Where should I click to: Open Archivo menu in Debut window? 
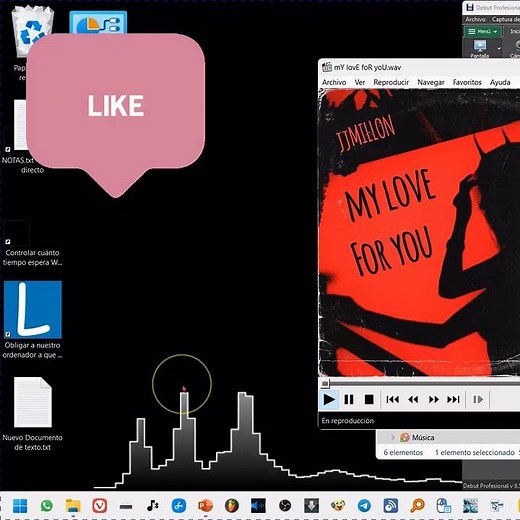[x=475, y=19]
